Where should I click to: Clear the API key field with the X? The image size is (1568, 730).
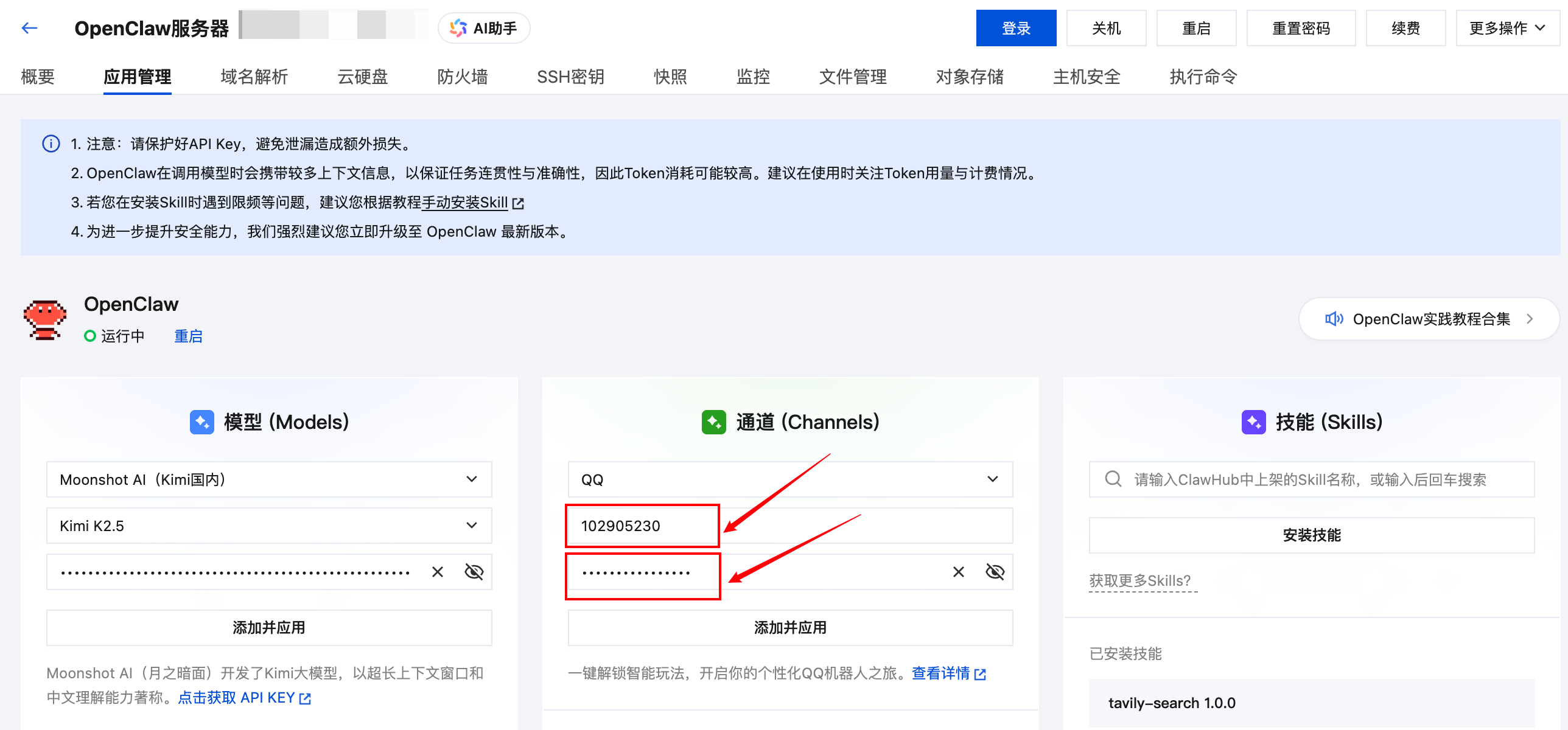(x=437, y=571)
